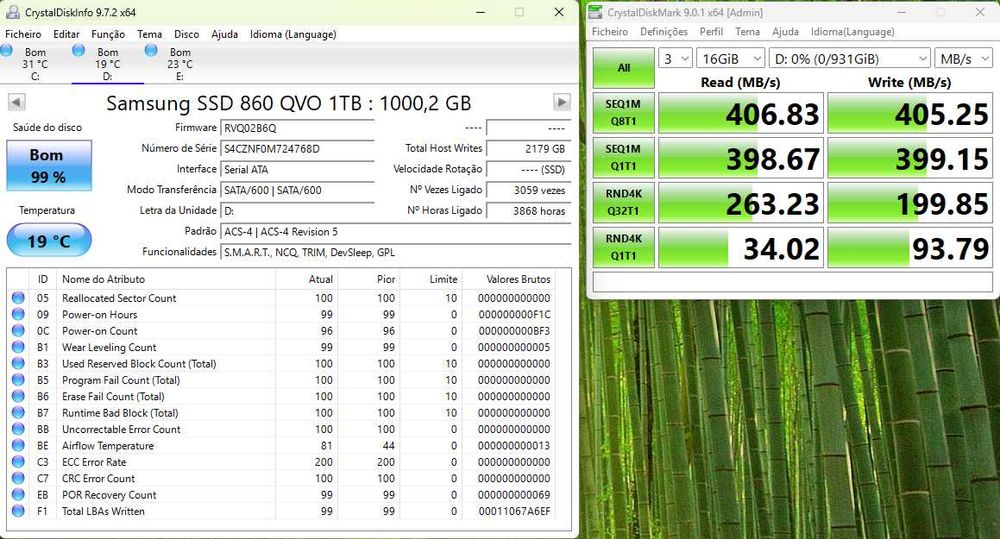Click status orb for Runtime Bad Block

point(18,413)
